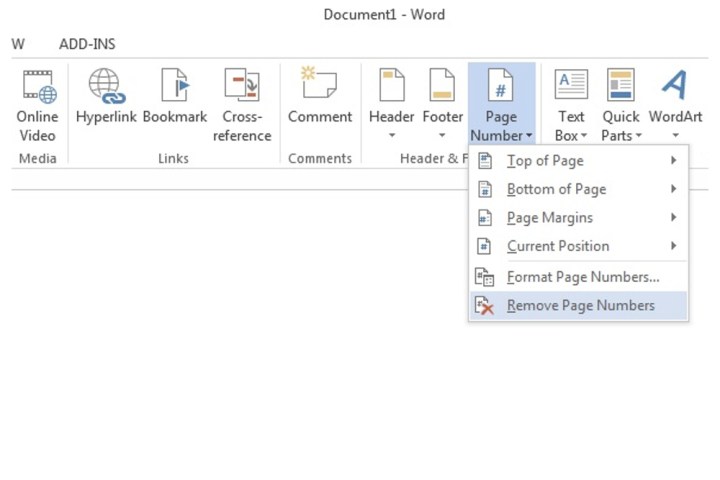Click Remove Page Numbers red X icon
The height and width of the screenshot is (480, 720).
point(484,305)
